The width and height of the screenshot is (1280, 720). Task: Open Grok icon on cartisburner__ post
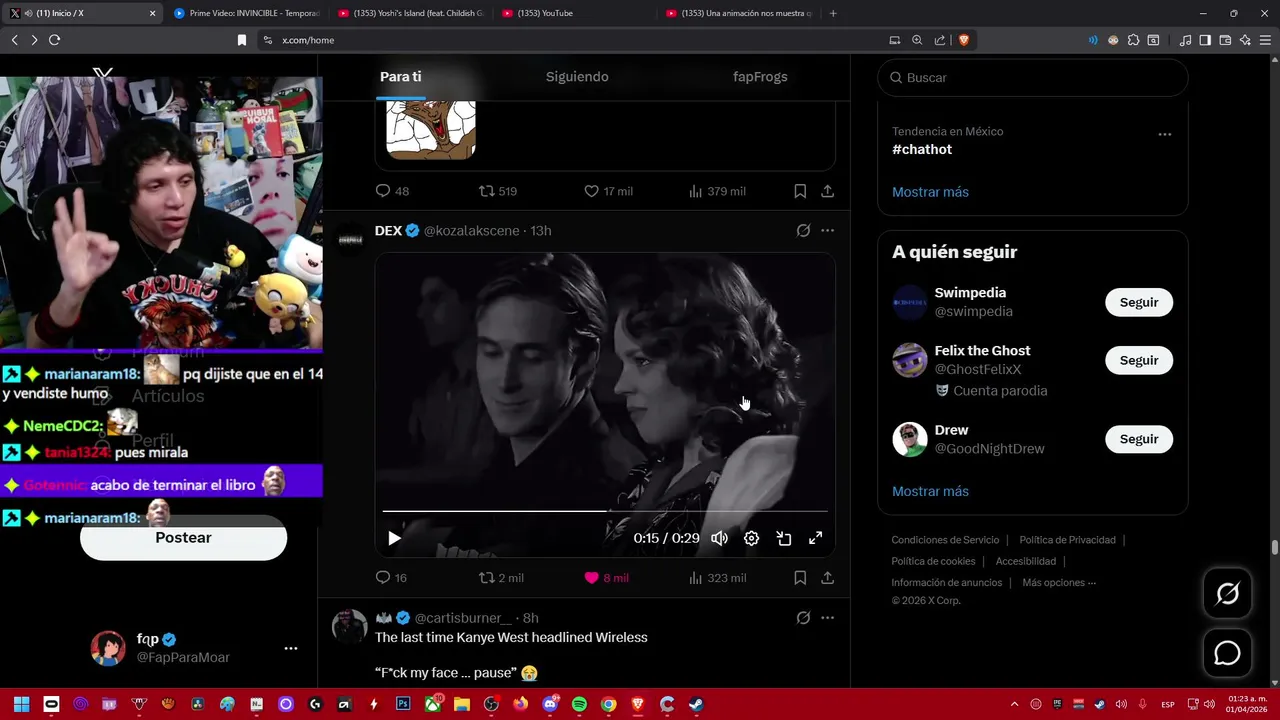pyautogui.click(x=803, y=618)
